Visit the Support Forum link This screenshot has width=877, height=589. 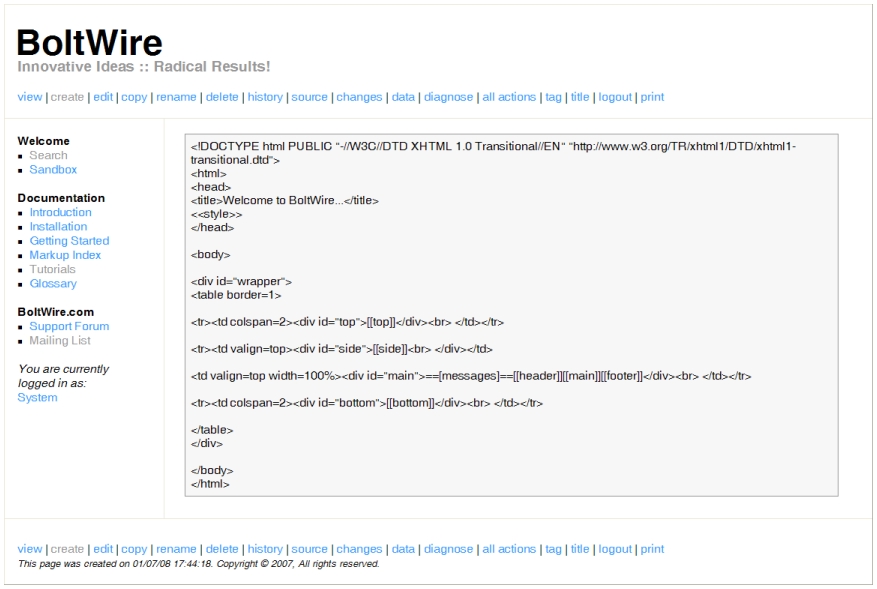tap(69, 326)
